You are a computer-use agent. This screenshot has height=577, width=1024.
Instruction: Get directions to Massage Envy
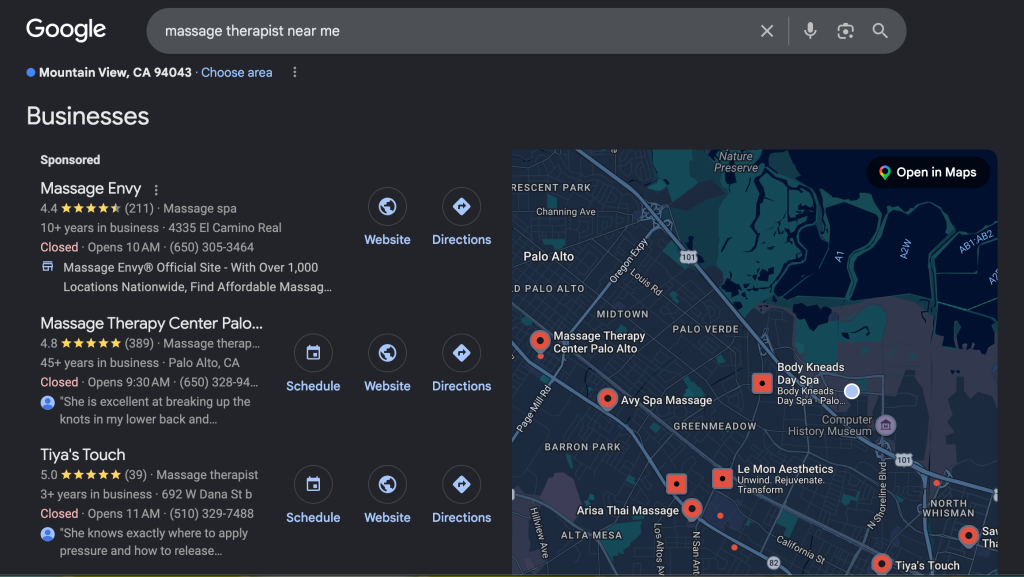461,206
